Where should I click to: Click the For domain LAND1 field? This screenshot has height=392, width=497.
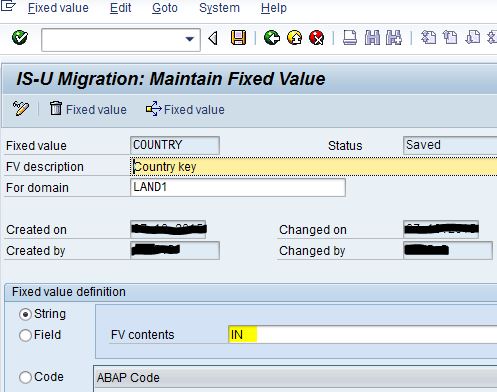238,187
